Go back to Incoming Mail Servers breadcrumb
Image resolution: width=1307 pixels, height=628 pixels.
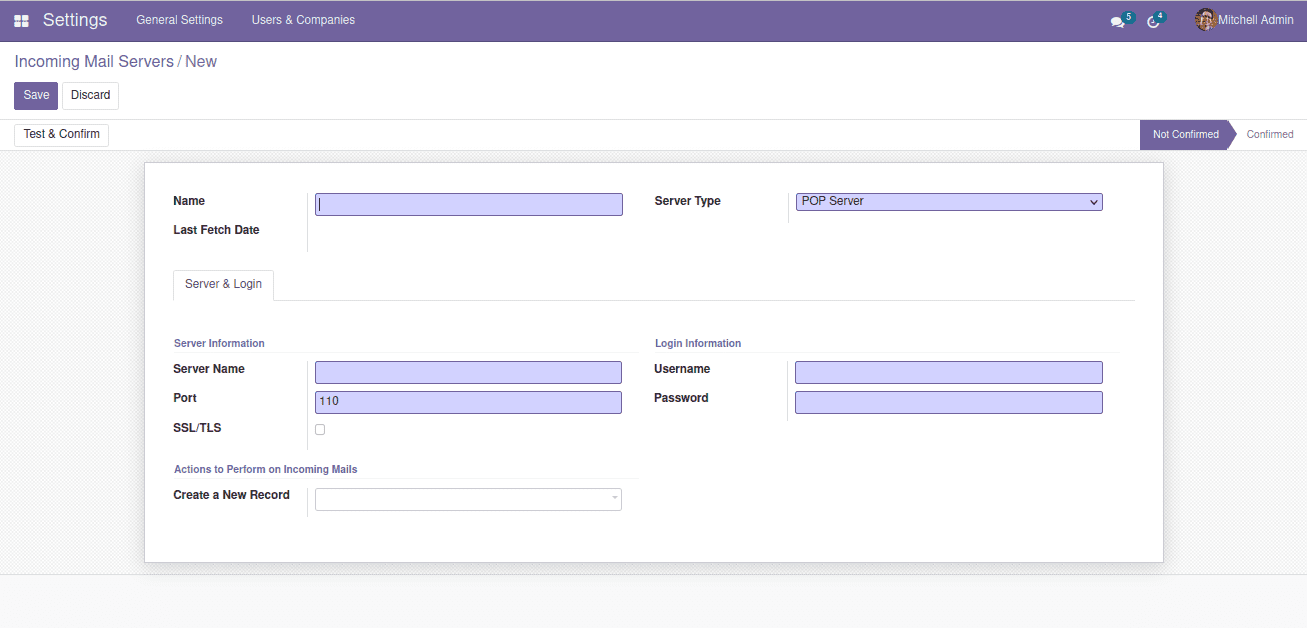(94, 62)
